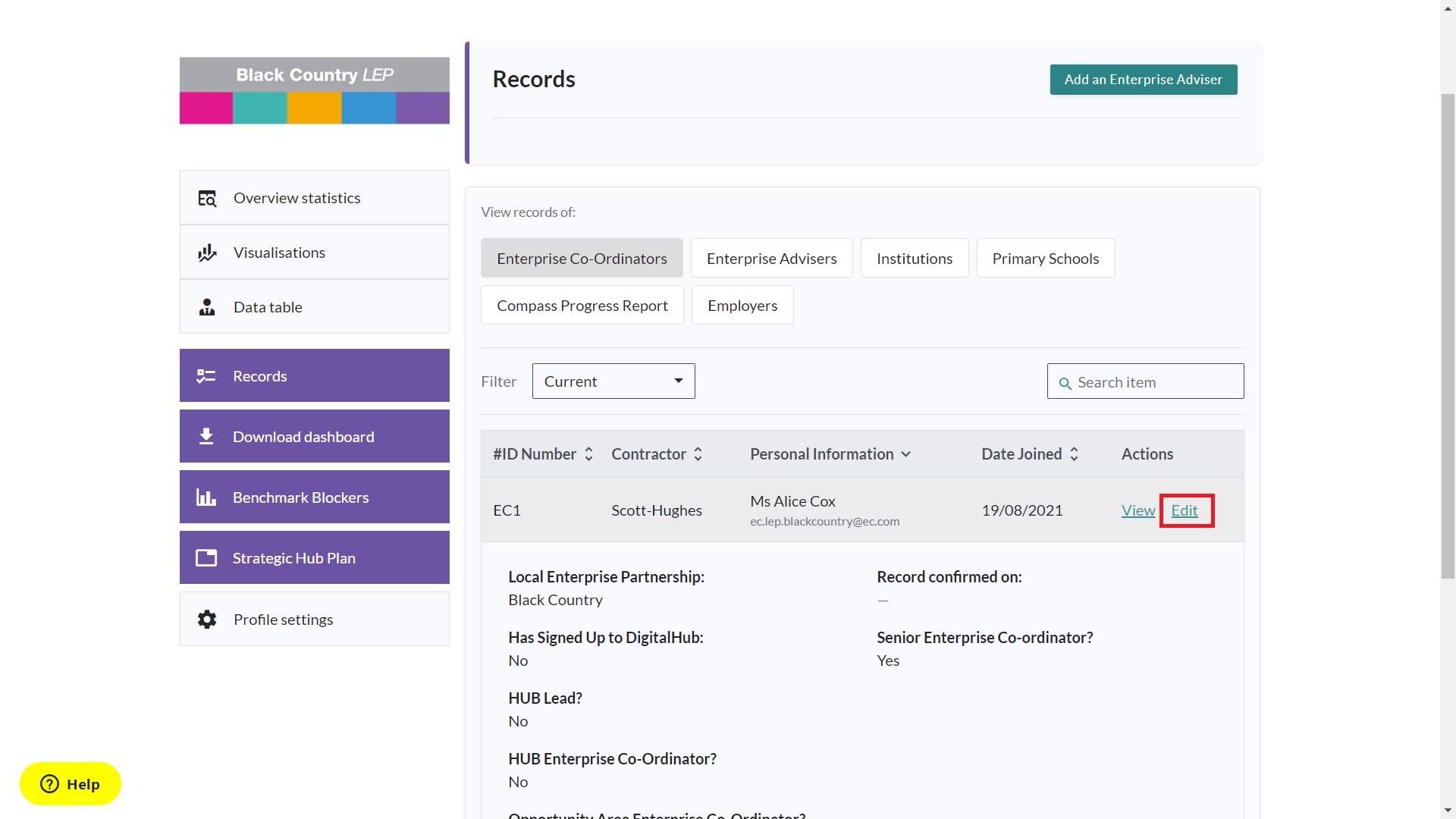The height and width of the screenshot is (819, 1456).
Task: Click the Black Country LEP logo
Action: click(x=315, y=90)
